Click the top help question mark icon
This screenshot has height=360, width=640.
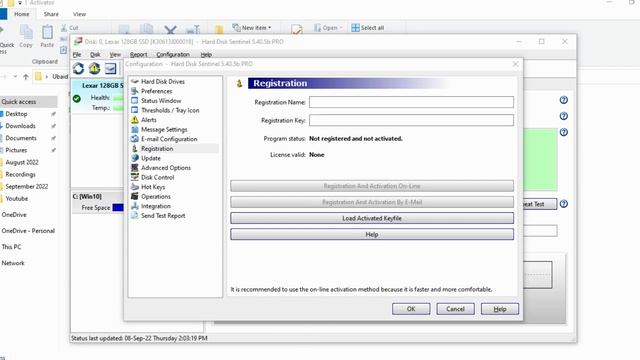pyautogui.click(x=564, y=100)
